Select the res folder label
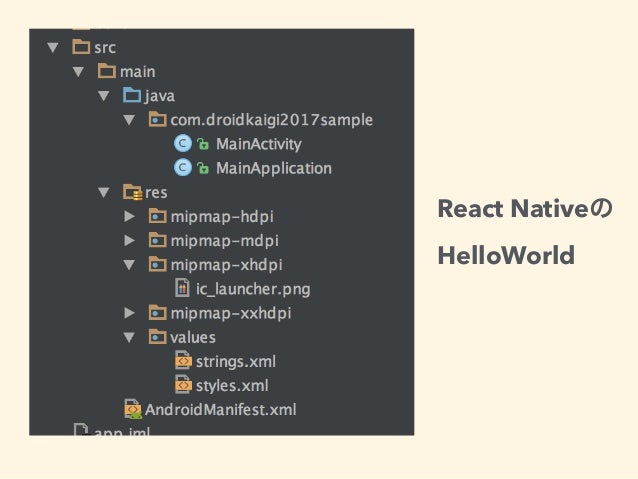The width and height of the screenshot is (638, 479). point(156,193)
